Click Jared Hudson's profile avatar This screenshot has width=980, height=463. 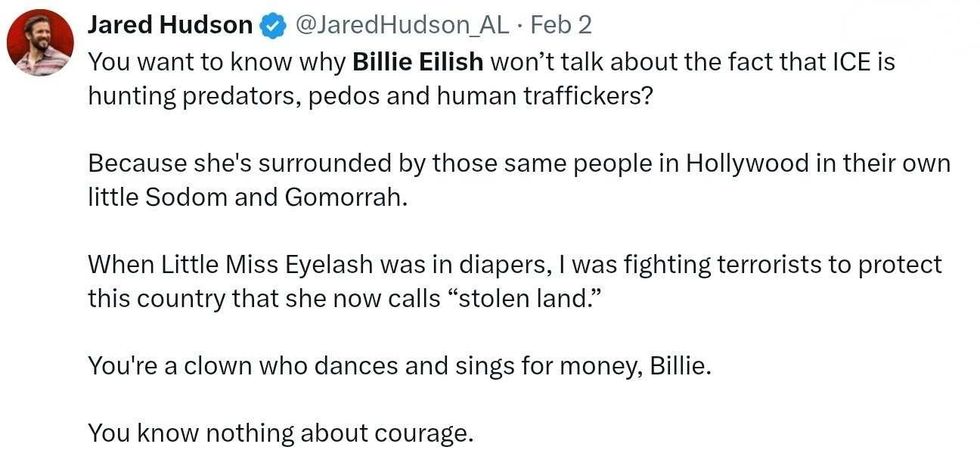tap(39, 43)
